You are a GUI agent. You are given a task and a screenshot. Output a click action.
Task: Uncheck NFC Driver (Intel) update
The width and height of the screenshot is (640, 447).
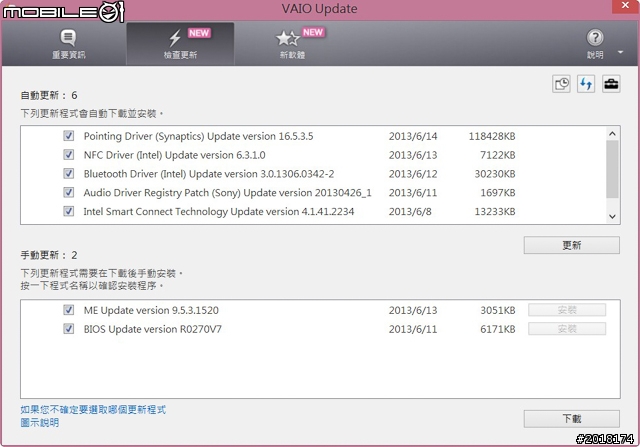(x=69, y=155)
